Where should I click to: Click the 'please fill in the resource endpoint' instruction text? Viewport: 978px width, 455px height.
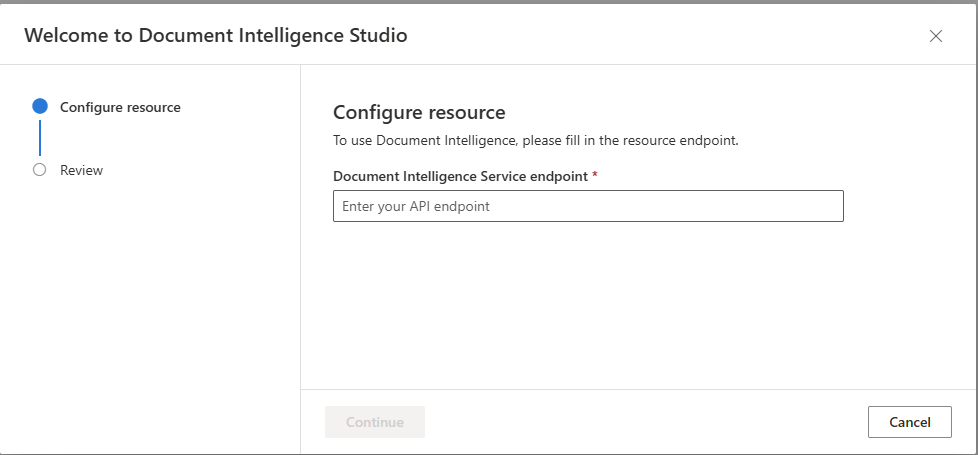pyautogui.click(x=631, y=140)
